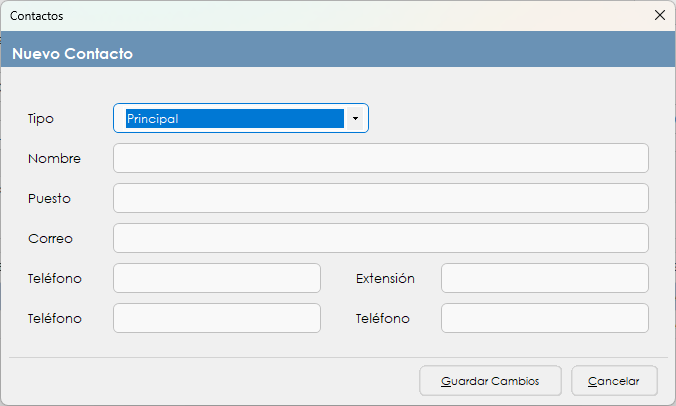The width and height of the screenshot is (676, 406).
Task: Click the Extensión label text
Action: click(385, 278)
